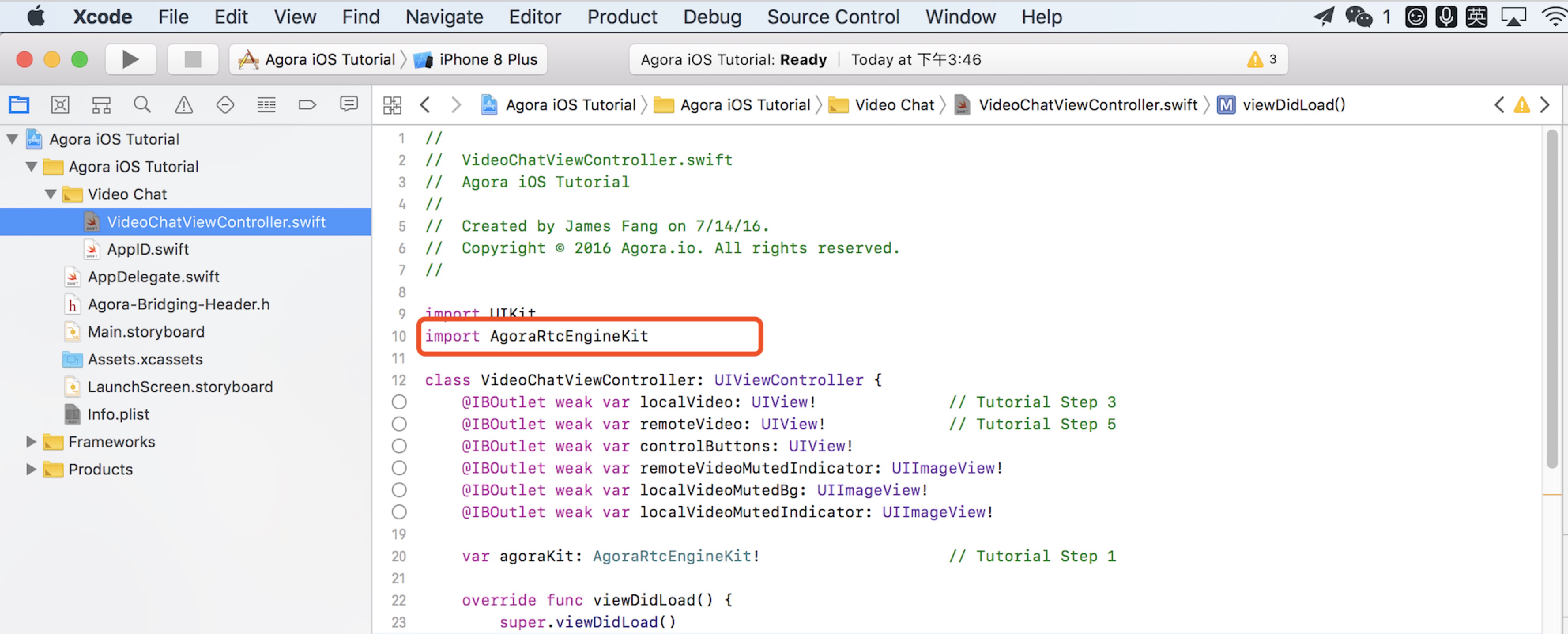Screen dimensions: 1568x634
Task: Open the File menu
Action: [x=173, y=17]
